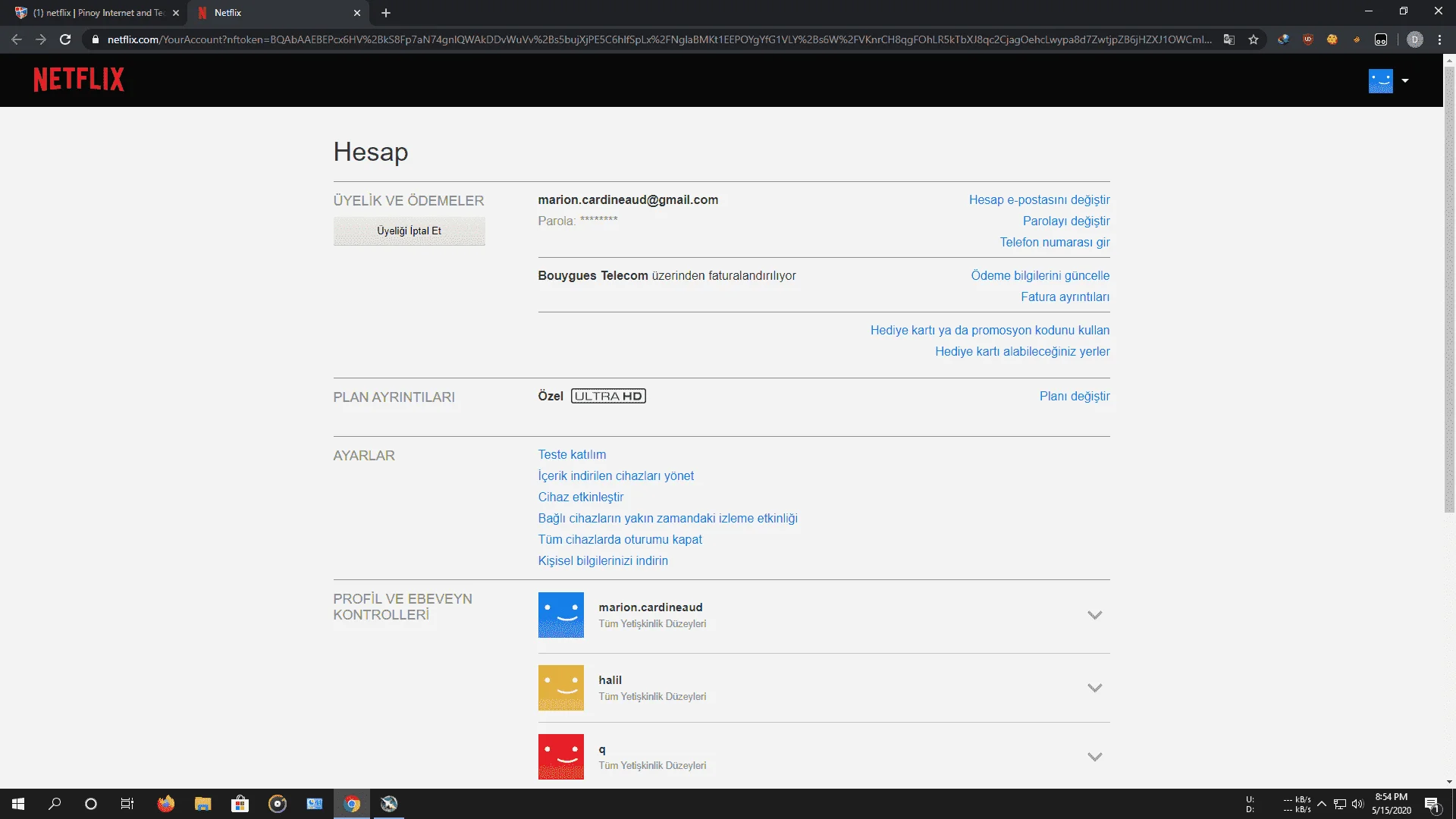Screen dimensions: 1456x819
Task: Expand the marion.cardineaud profile chevron
Action: pos(1094,615)
